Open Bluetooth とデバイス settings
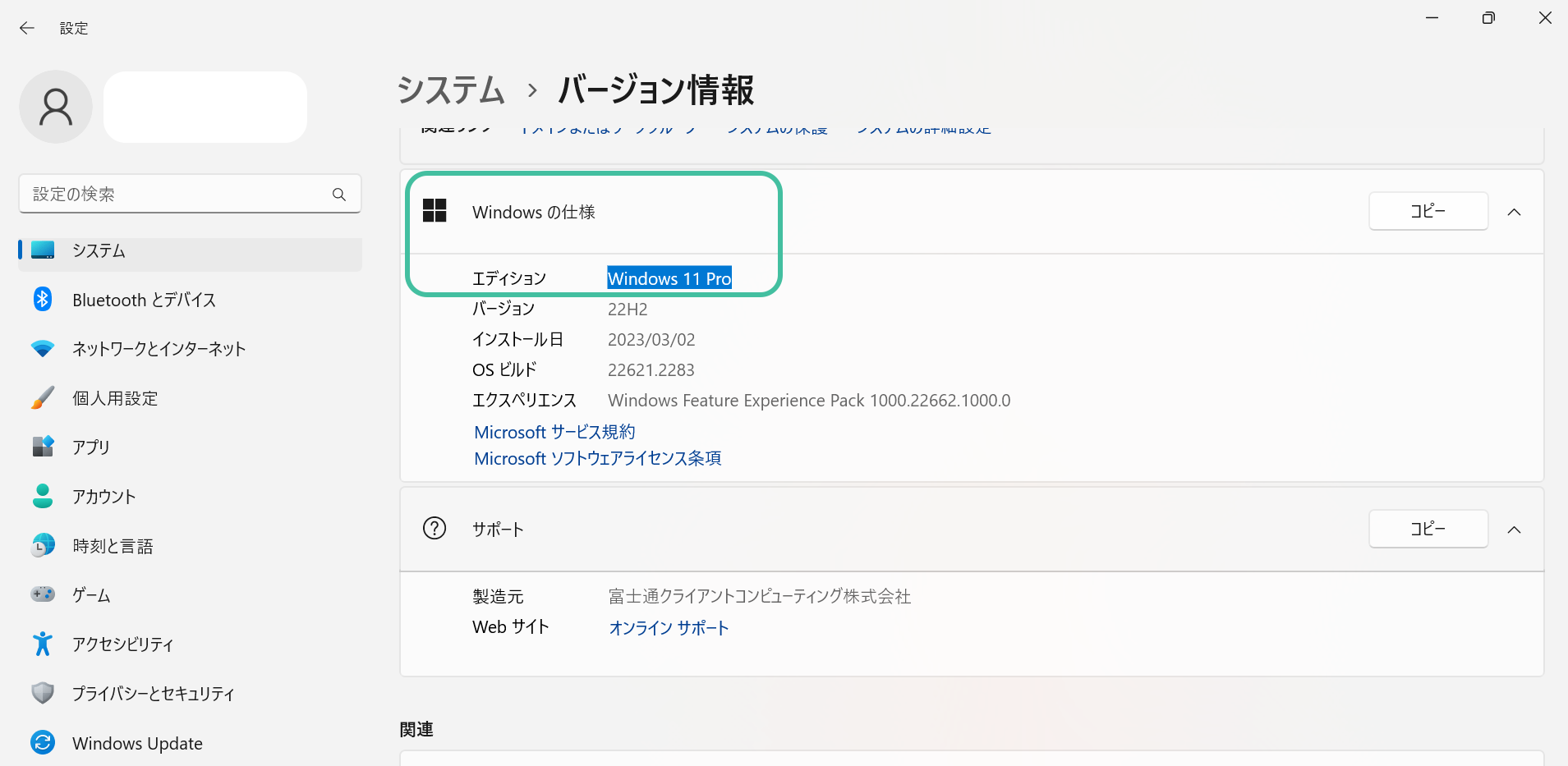This screenshot has height=766, width=1568. click(x=144, y=300)
